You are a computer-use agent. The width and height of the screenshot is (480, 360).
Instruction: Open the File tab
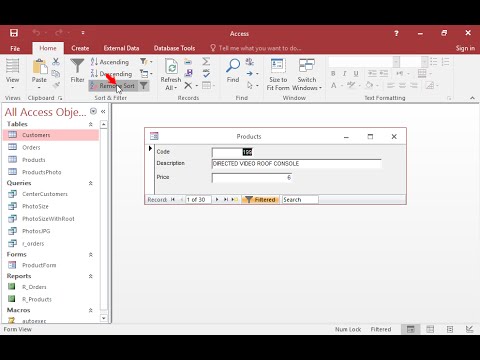point(15,48)
